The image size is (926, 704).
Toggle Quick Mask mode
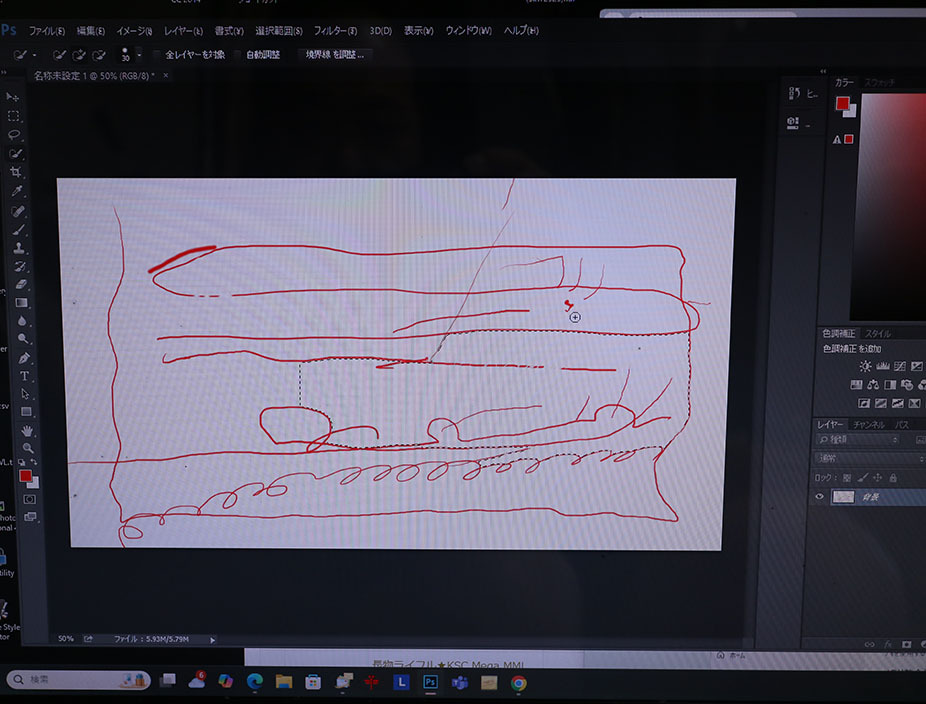point(30,500)
